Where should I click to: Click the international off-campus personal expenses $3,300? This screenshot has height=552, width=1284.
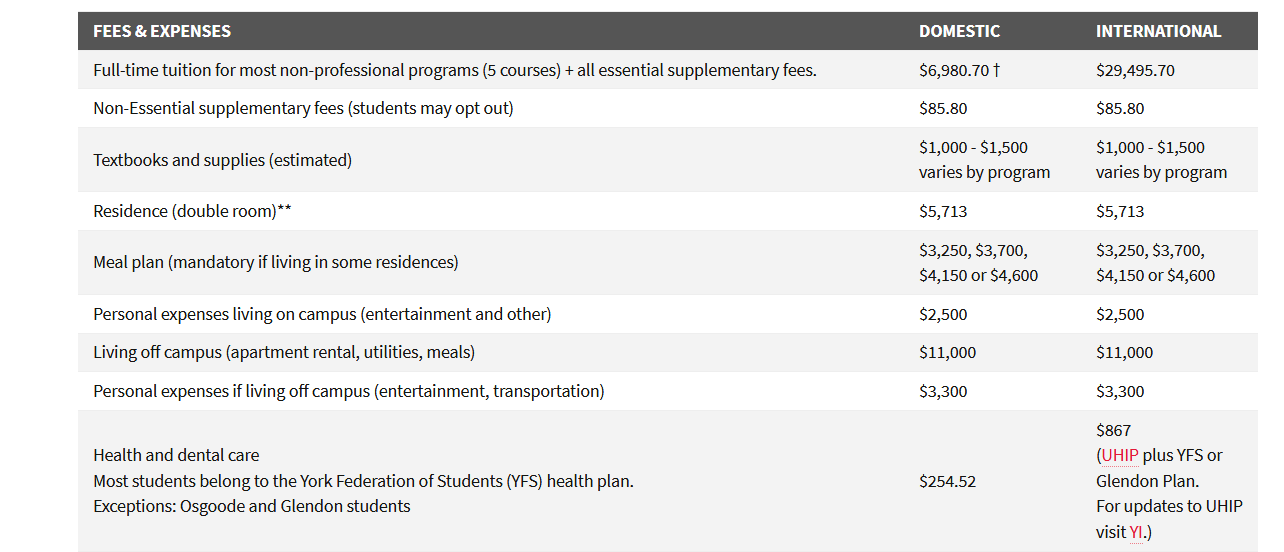pos(1120,392)
